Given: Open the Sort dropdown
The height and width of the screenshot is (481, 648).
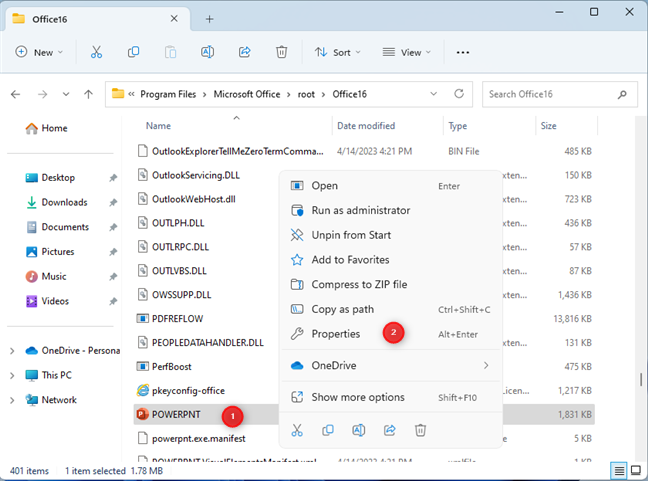Looking at the screenshot, I should (x=338, y=52).
